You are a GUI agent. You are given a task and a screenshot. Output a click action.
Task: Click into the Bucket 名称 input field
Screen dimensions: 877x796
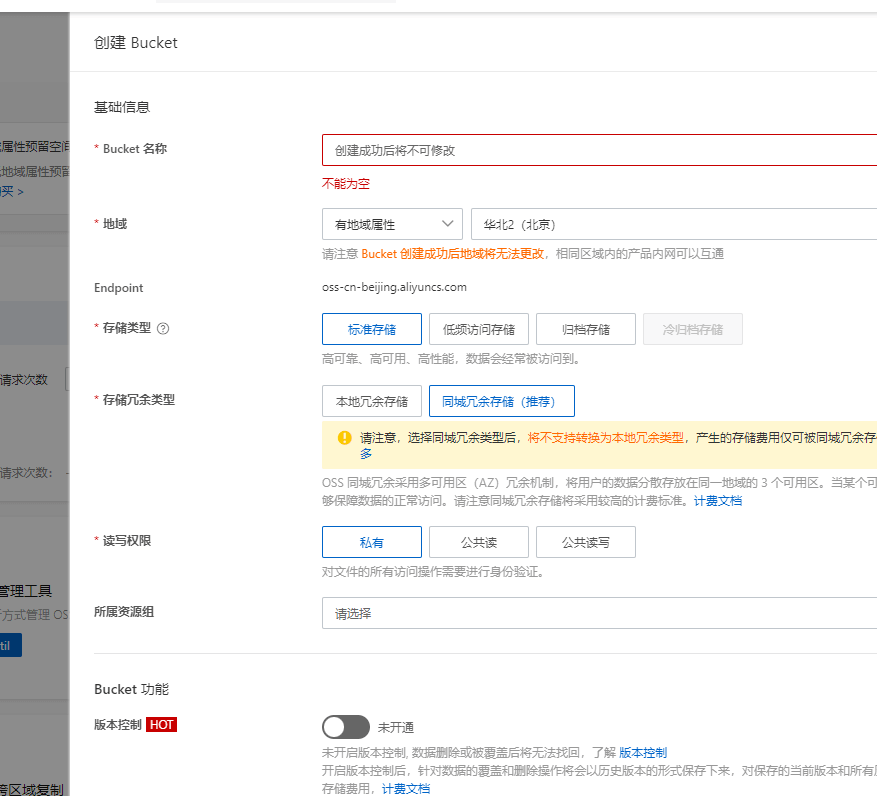click(x=600, y=150)
